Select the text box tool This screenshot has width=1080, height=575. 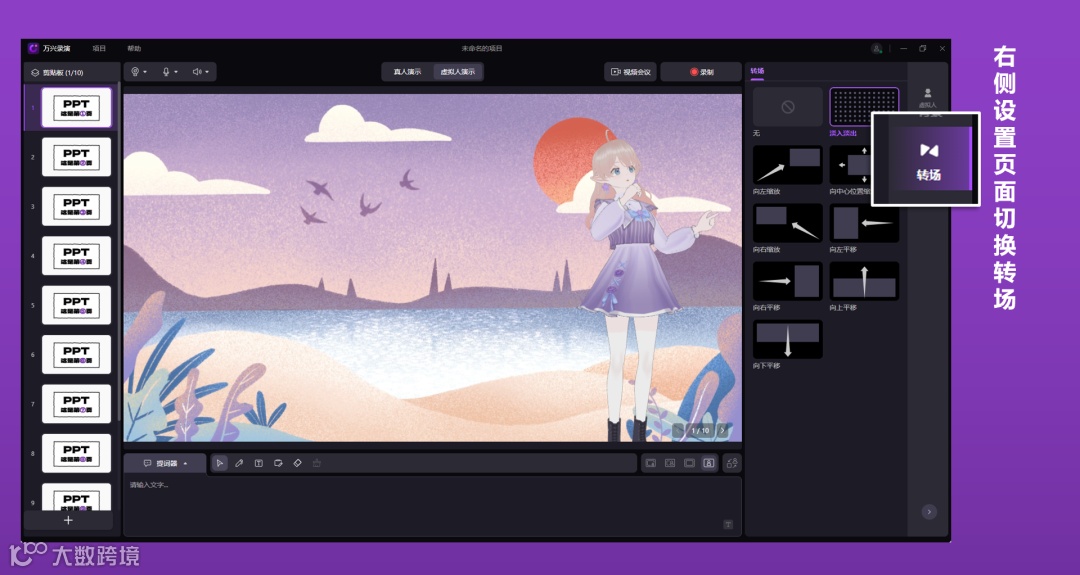point(258,463)
